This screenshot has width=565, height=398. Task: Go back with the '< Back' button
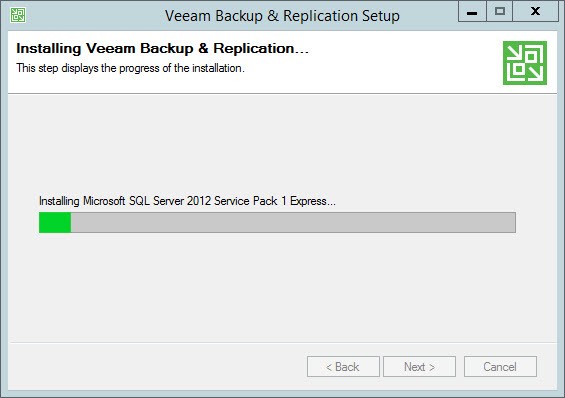(343, 367)
